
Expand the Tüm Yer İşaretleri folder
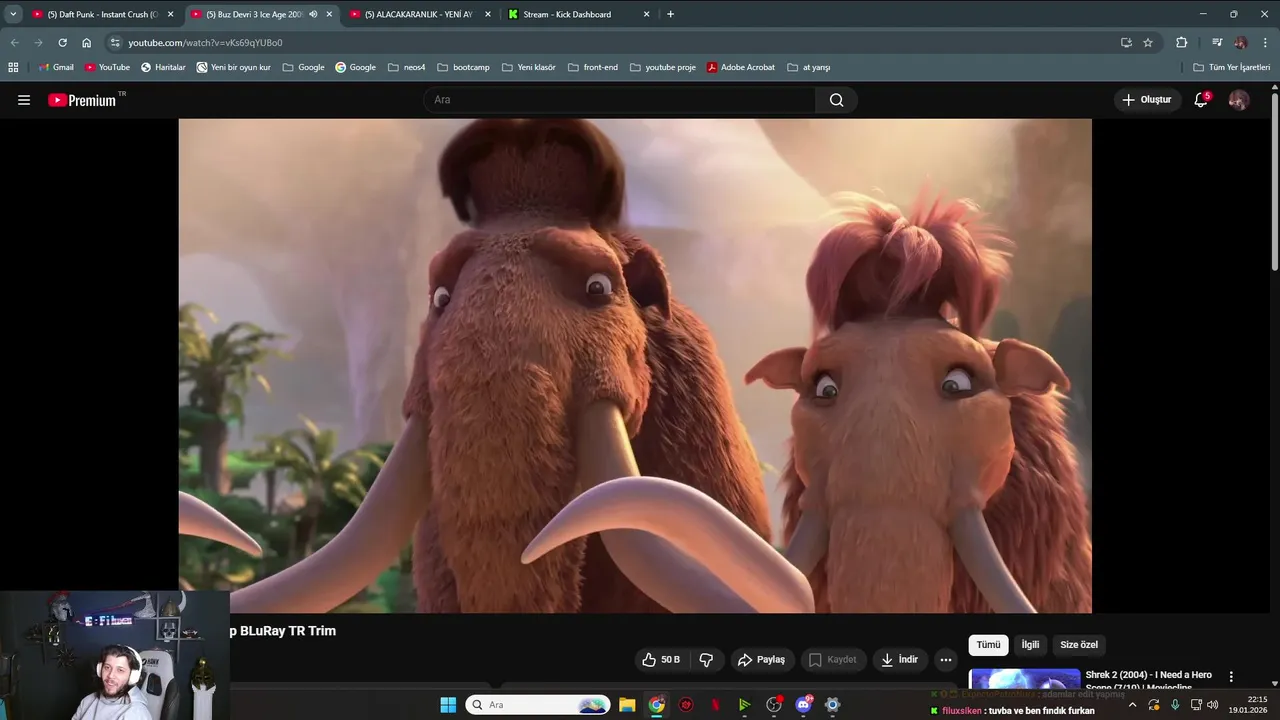coord(1232,67)
